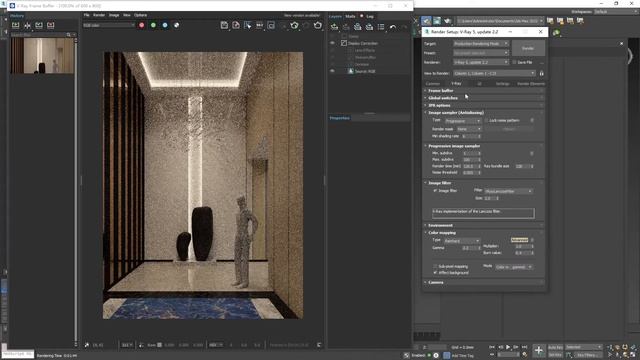This screenshot has width=640, height=360.
Task: Click the large plus icon in status bar
Action: [x=539, y=350]
